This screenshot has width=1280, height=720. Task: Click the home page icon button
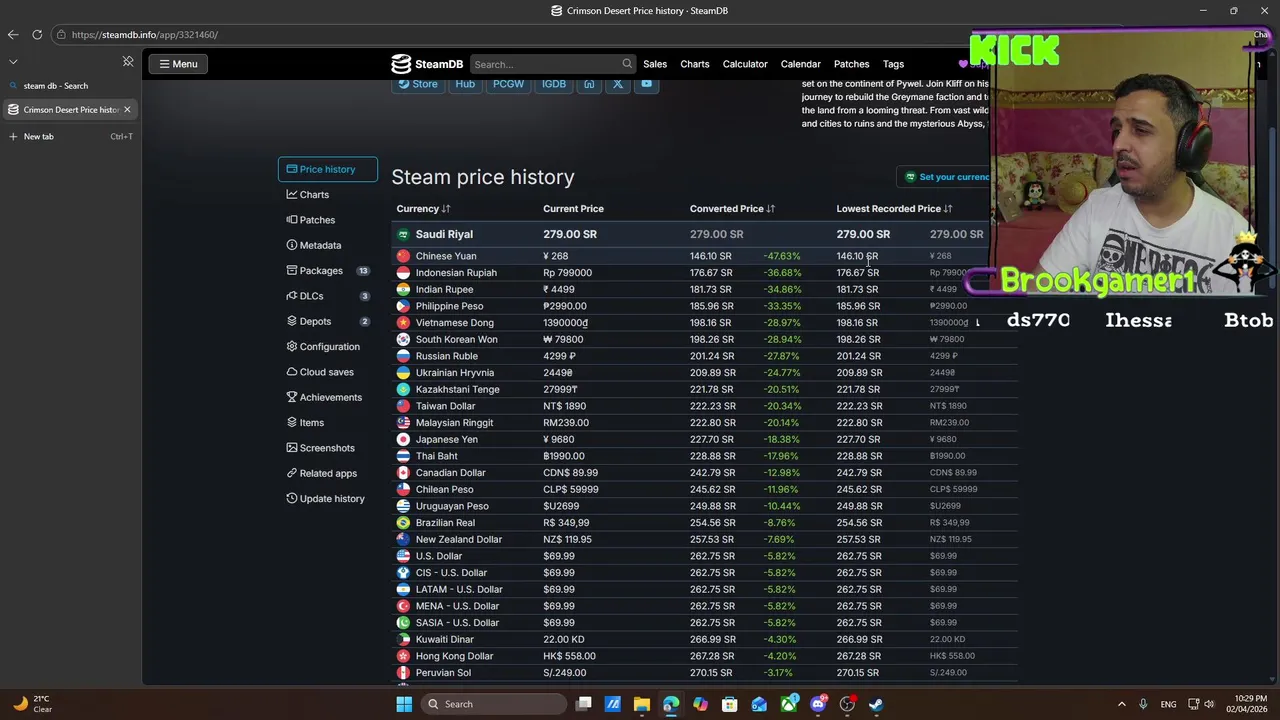[589, 84]
